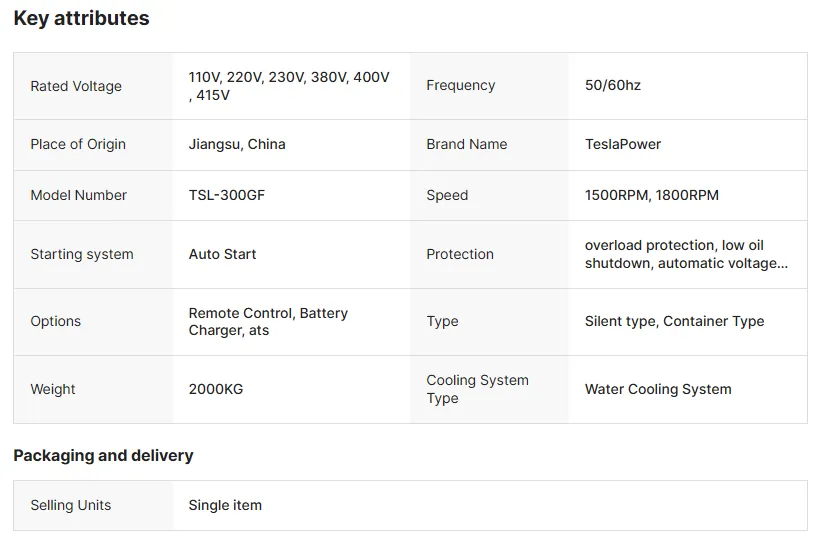Image resolution: width=822 pixels, height=536 pixels.
Task: Select the Frequency 50/60hz value
Action: coord(613,85)
